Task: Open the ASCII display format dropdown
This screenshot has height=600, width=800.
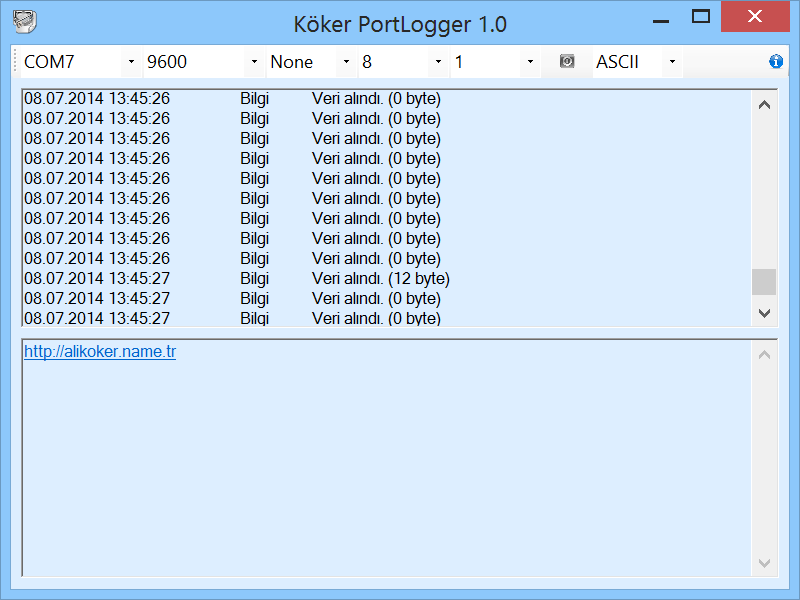Action: pos(671,61)
